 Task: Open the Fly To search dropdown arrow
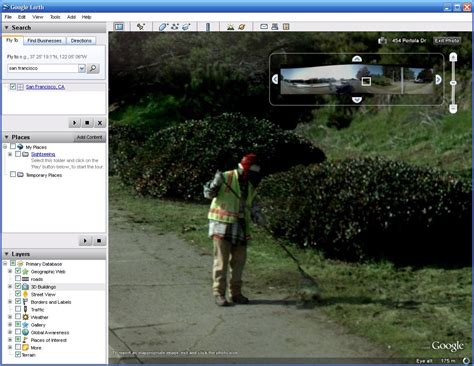[x=82, y=68]
